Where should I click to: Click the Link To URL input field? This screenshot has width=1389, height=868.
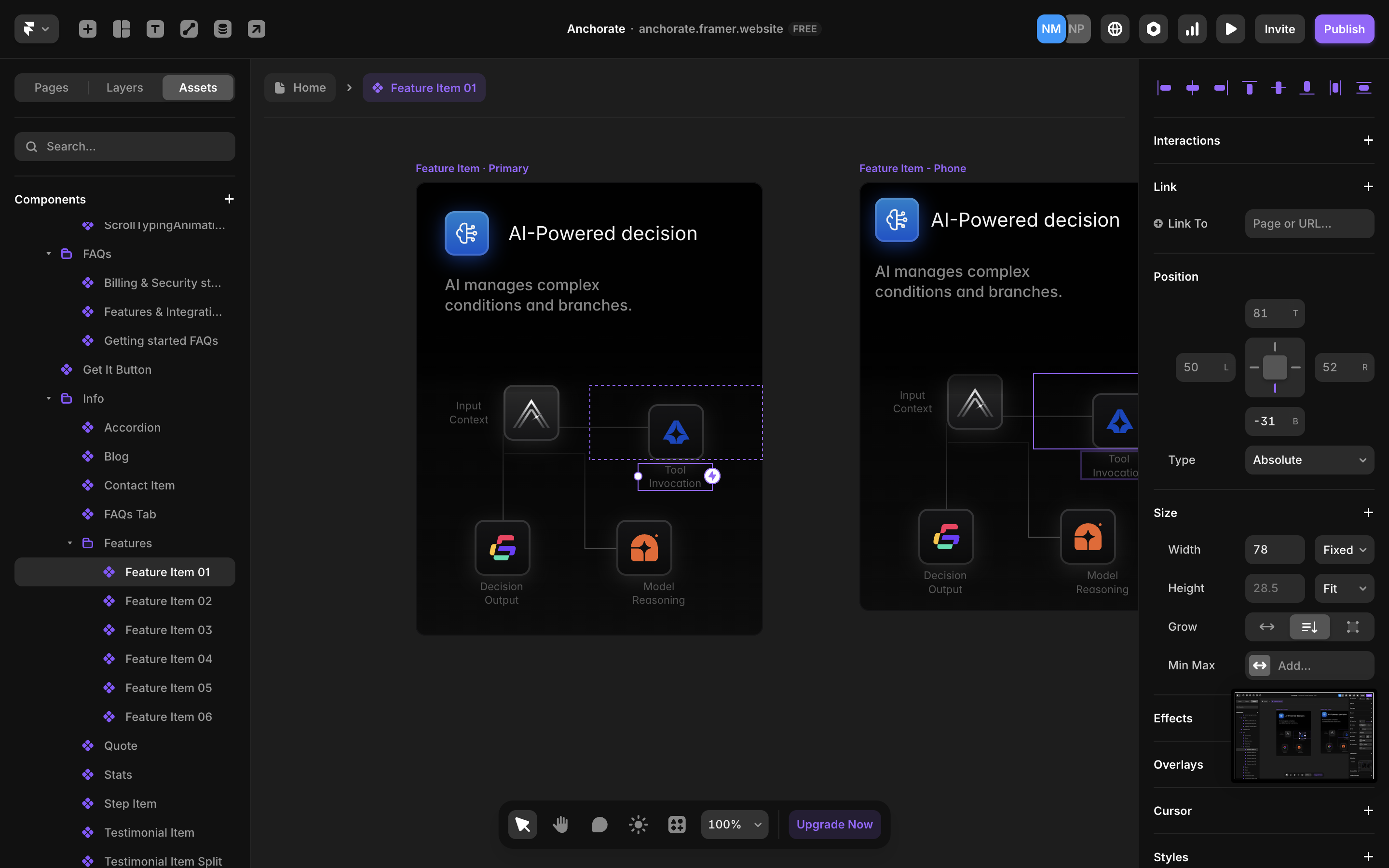(1309, 223)
